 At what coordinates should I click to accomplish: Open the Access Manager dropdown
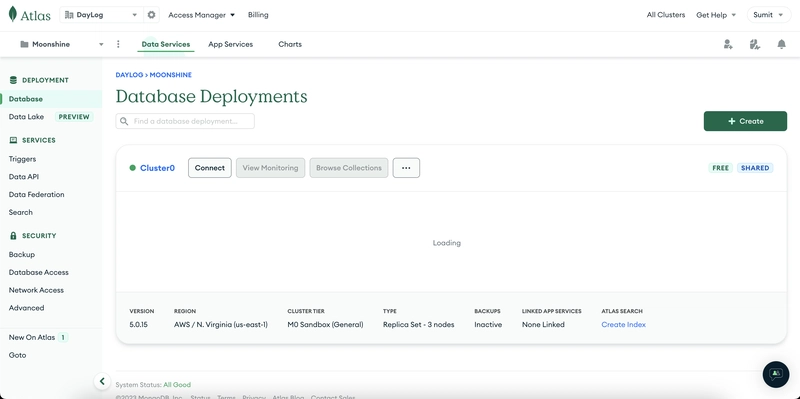pos(201,15)
